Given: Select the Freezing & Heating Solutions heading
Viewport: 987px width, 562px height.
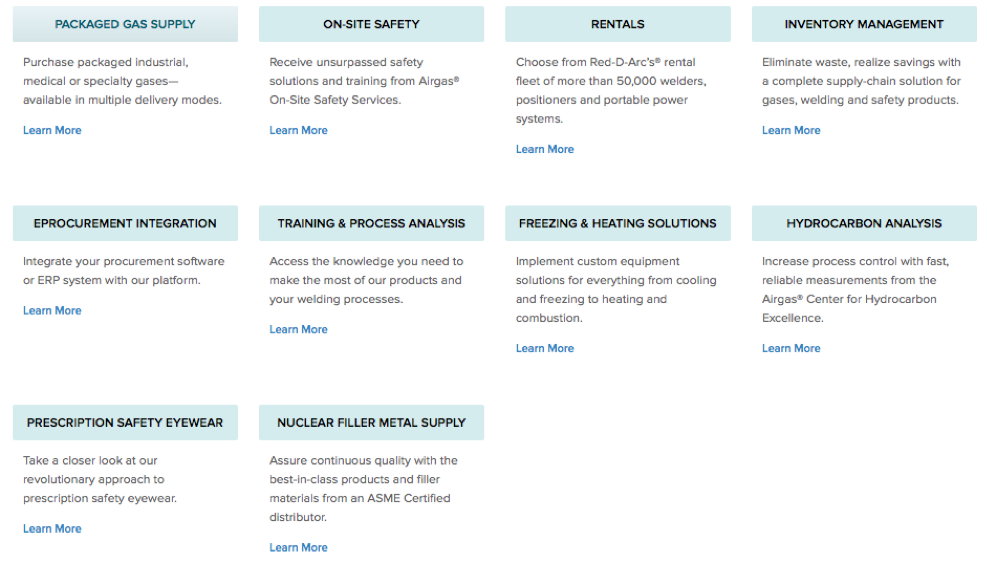Looking at the screenshot, I should pos(617,223).
